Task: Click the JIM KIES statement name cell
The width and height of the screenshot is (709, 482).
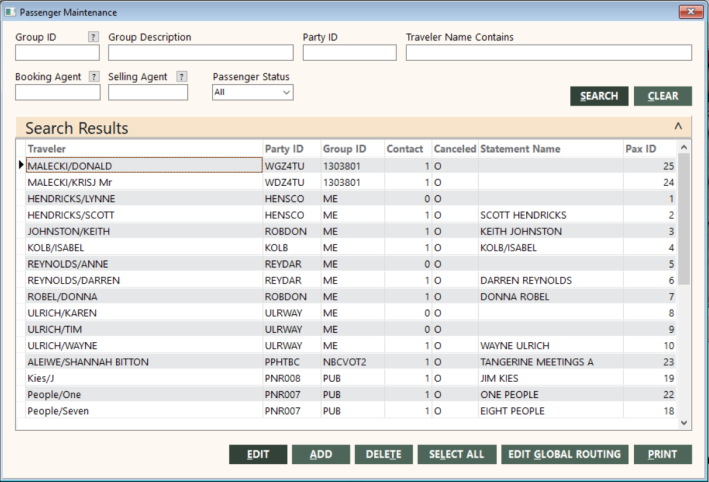Action: coord(551,378)
